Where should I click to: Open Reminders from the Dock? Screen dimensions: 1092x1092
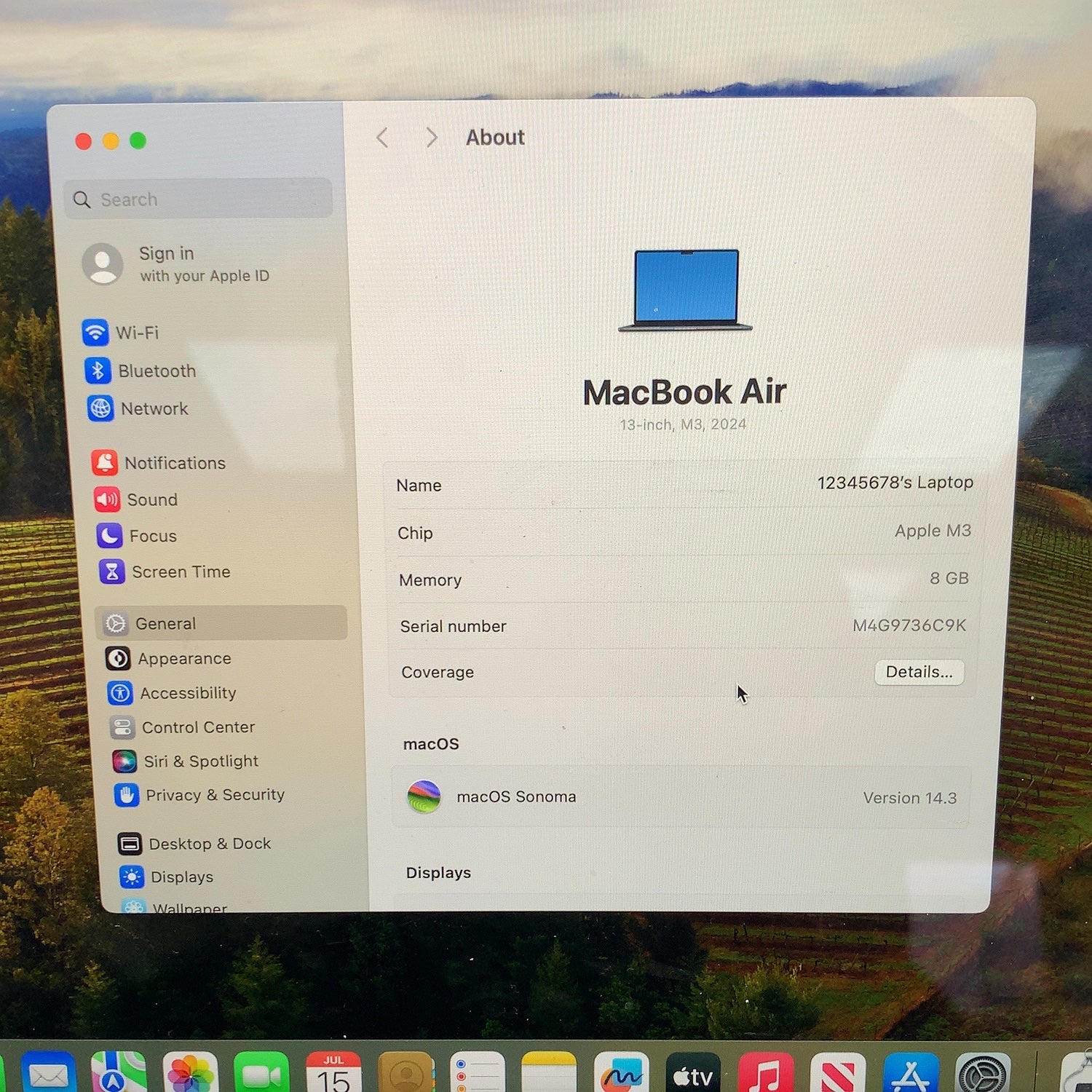pos(477,1074)
